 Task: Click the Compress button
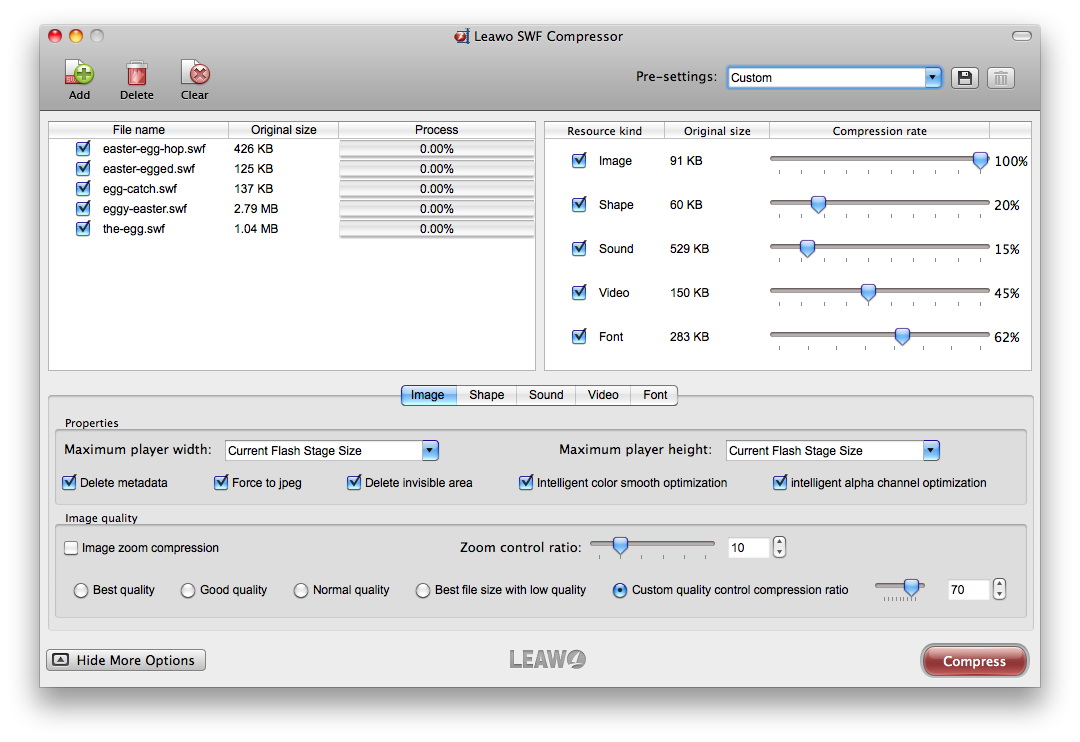tap(974, 661)
